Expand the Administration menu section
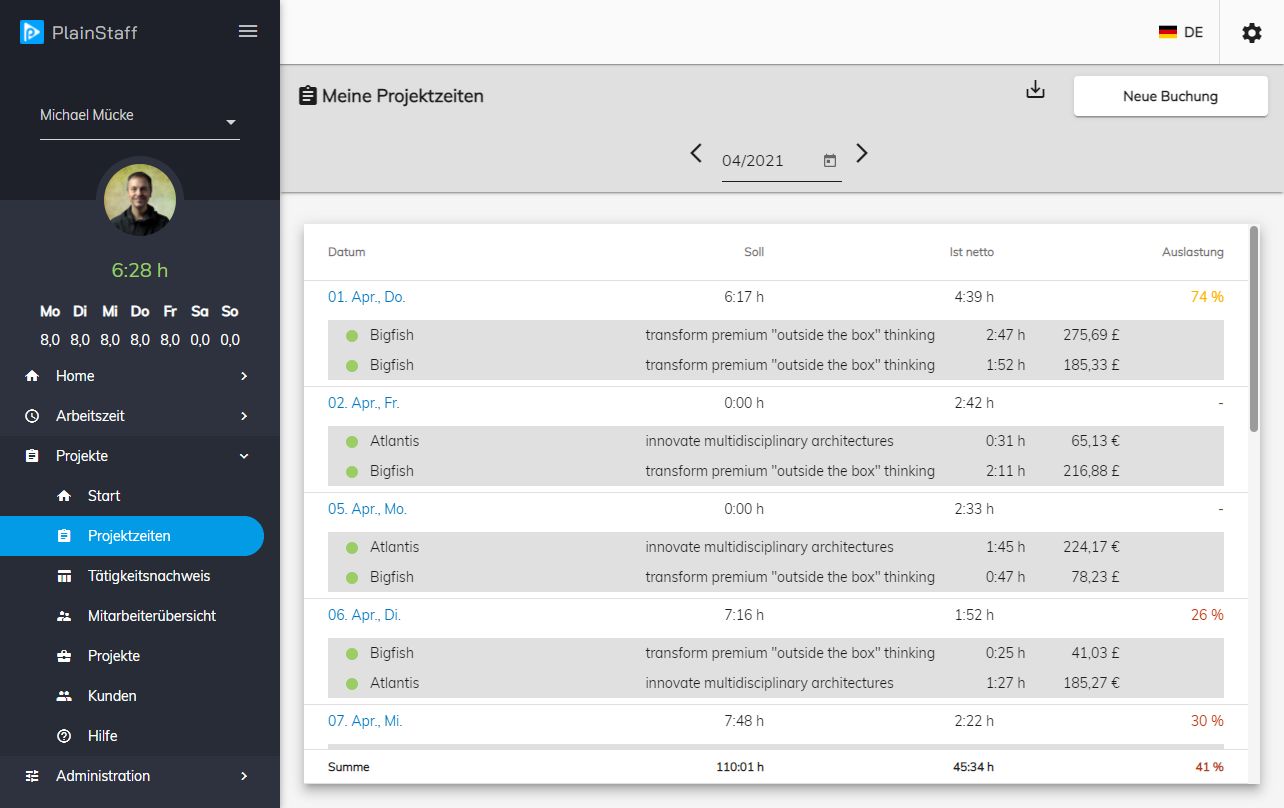This screenshot has width=1284, height=808. coord(139,776)
